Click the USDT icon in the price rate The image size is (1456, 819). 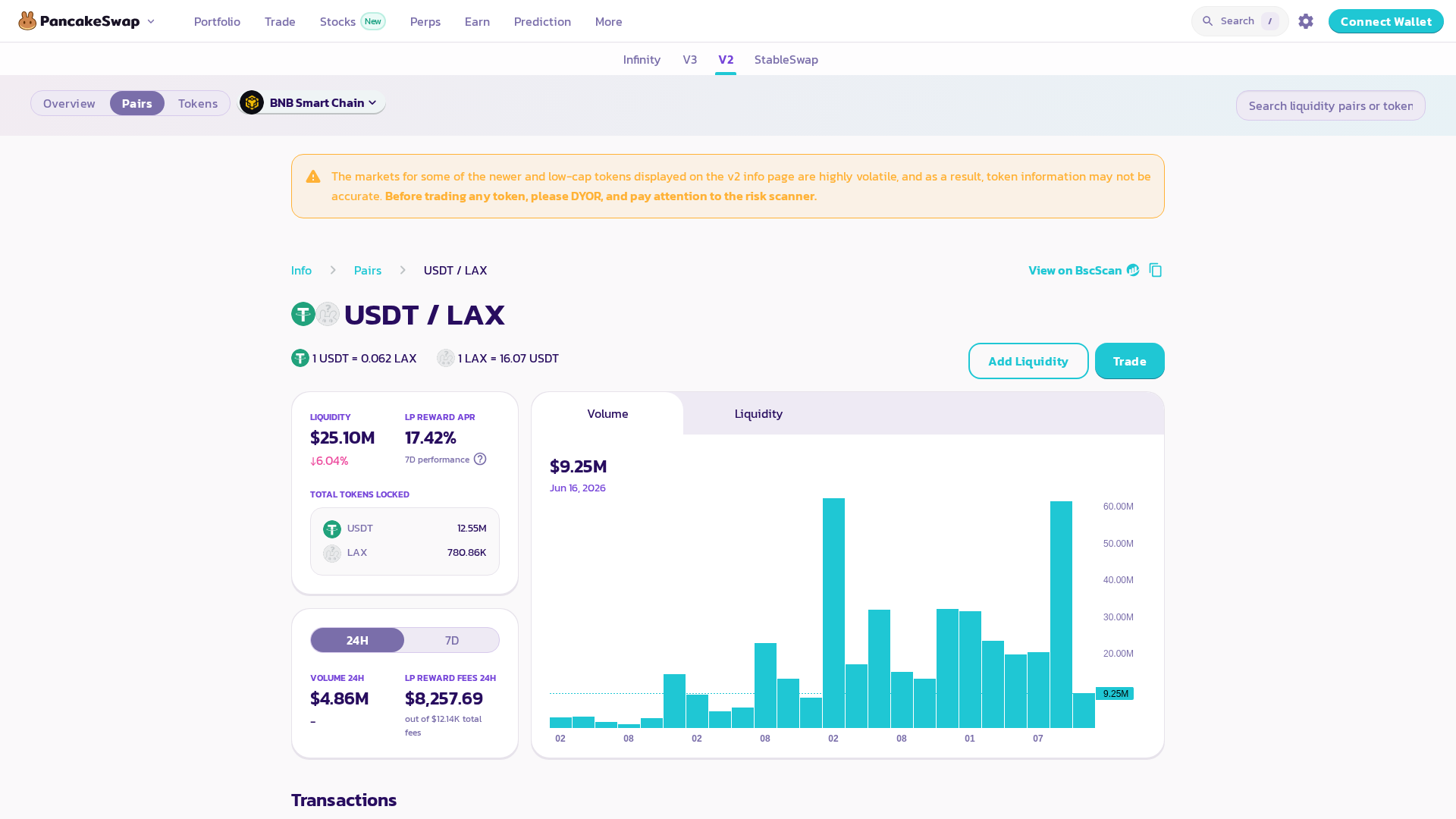(x=300, y=358)
